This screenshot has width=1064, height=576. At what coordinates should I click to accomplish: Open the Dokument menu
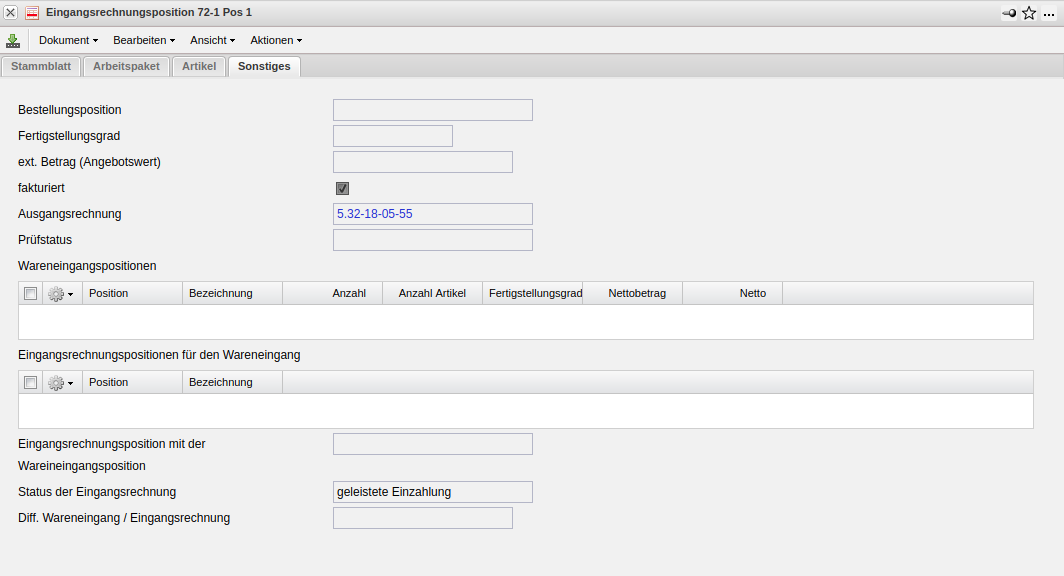[x=69, y=41]
